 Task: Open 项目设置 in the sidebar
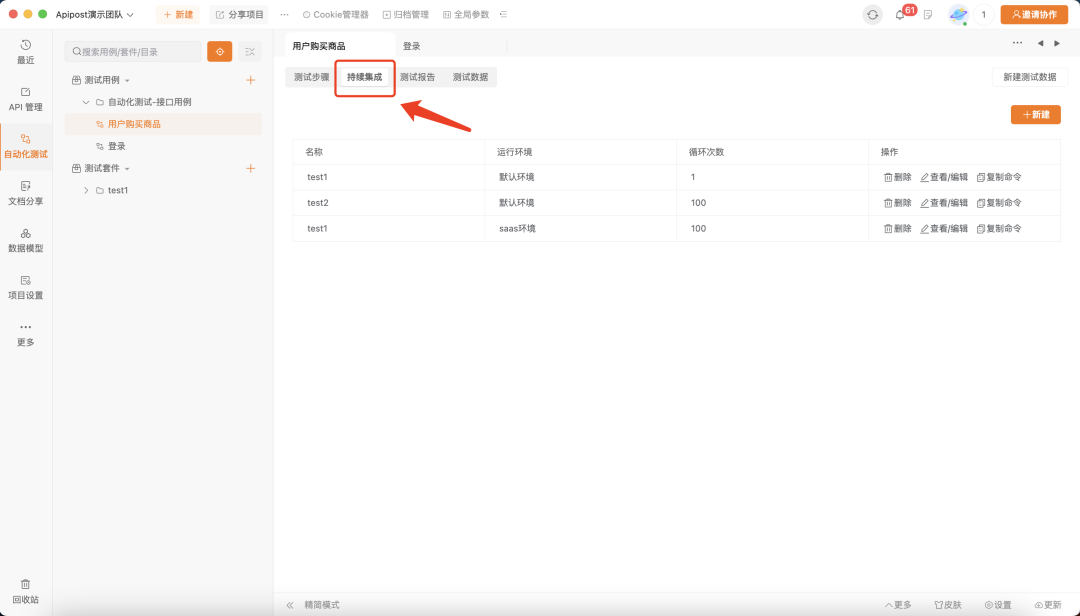tap(25, 287)
